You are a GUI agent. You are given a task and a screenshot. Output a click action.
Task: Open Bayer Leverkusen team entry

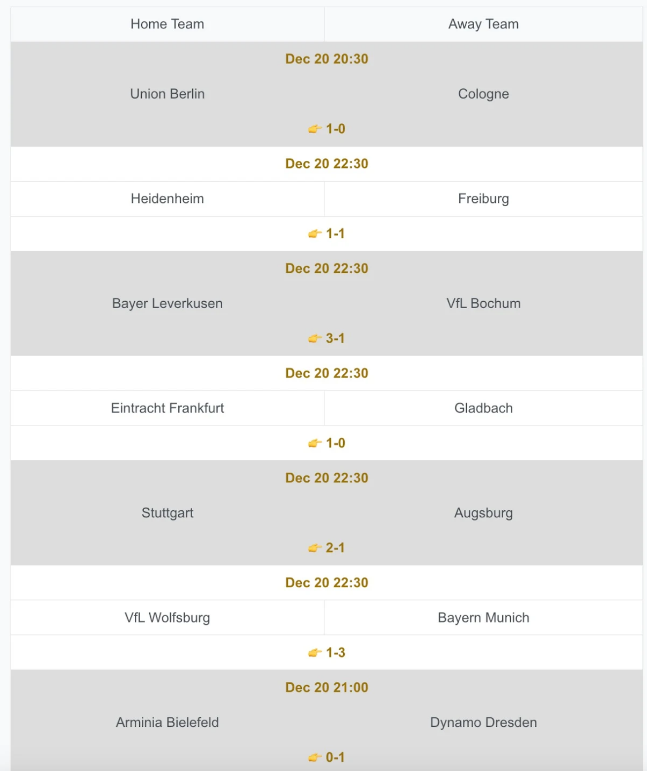(x=167, y=303)
